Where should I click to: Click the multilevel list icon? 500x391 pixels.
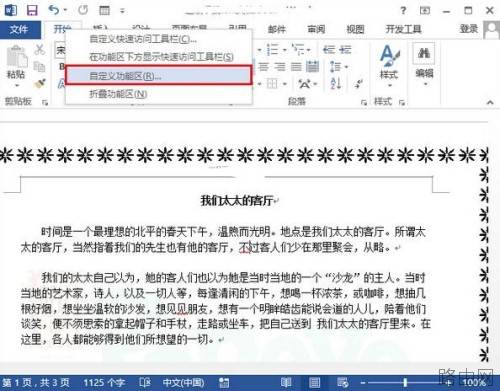tap(298, 50)
